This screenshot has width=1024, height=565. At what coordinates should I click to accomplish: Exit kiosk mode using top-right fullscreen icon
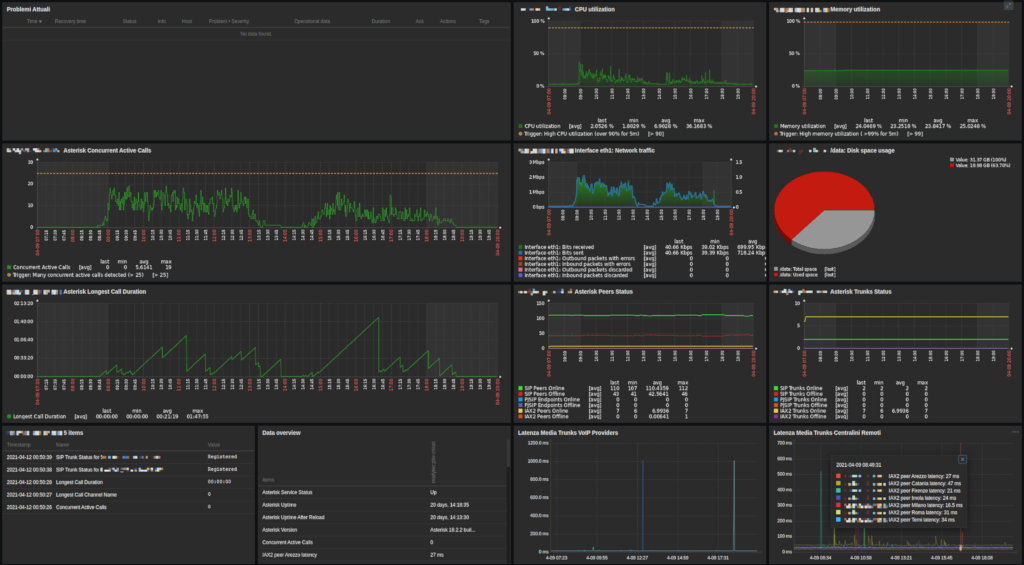pyautogui.click(x=1008, y=5)
